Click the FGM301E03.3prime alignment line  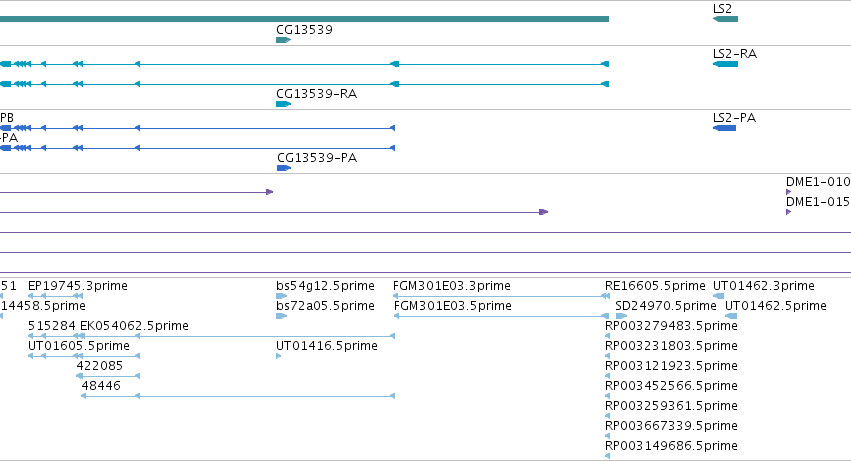pos(501,296)
